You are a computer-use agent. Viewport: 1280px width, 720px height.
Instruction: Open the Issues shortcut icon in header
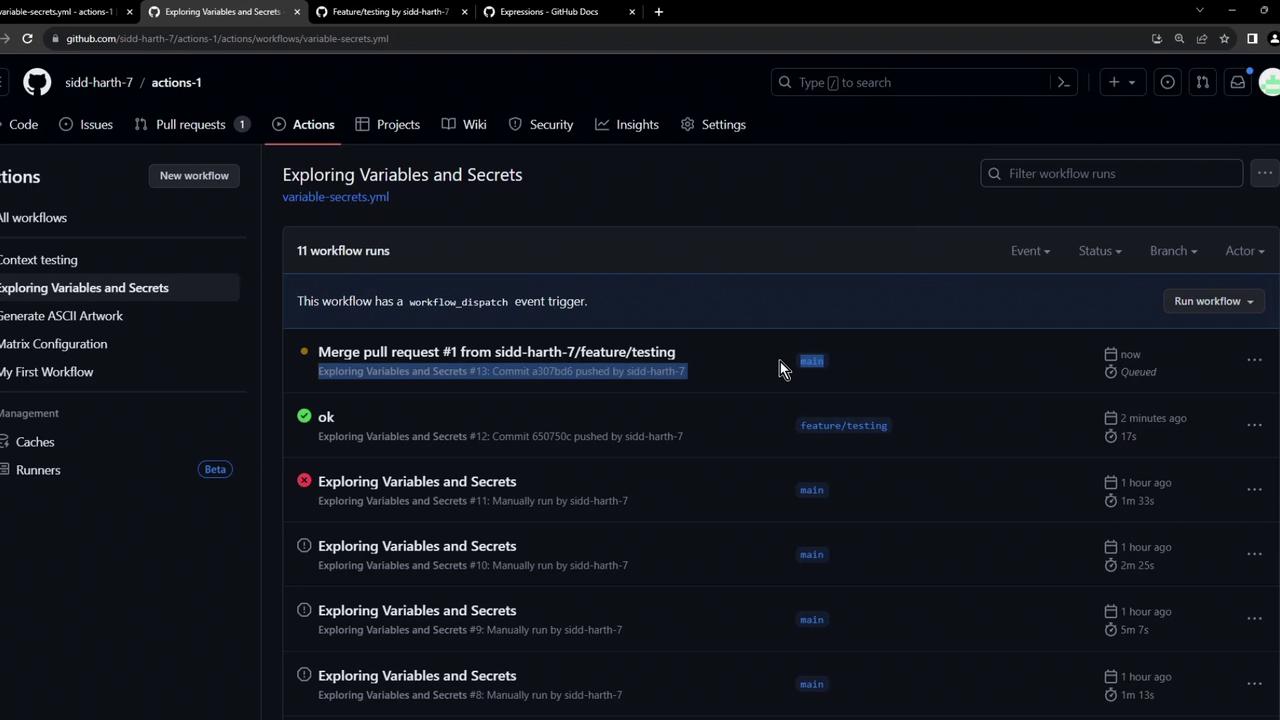pyautogui.click(x=1167, y=82)
